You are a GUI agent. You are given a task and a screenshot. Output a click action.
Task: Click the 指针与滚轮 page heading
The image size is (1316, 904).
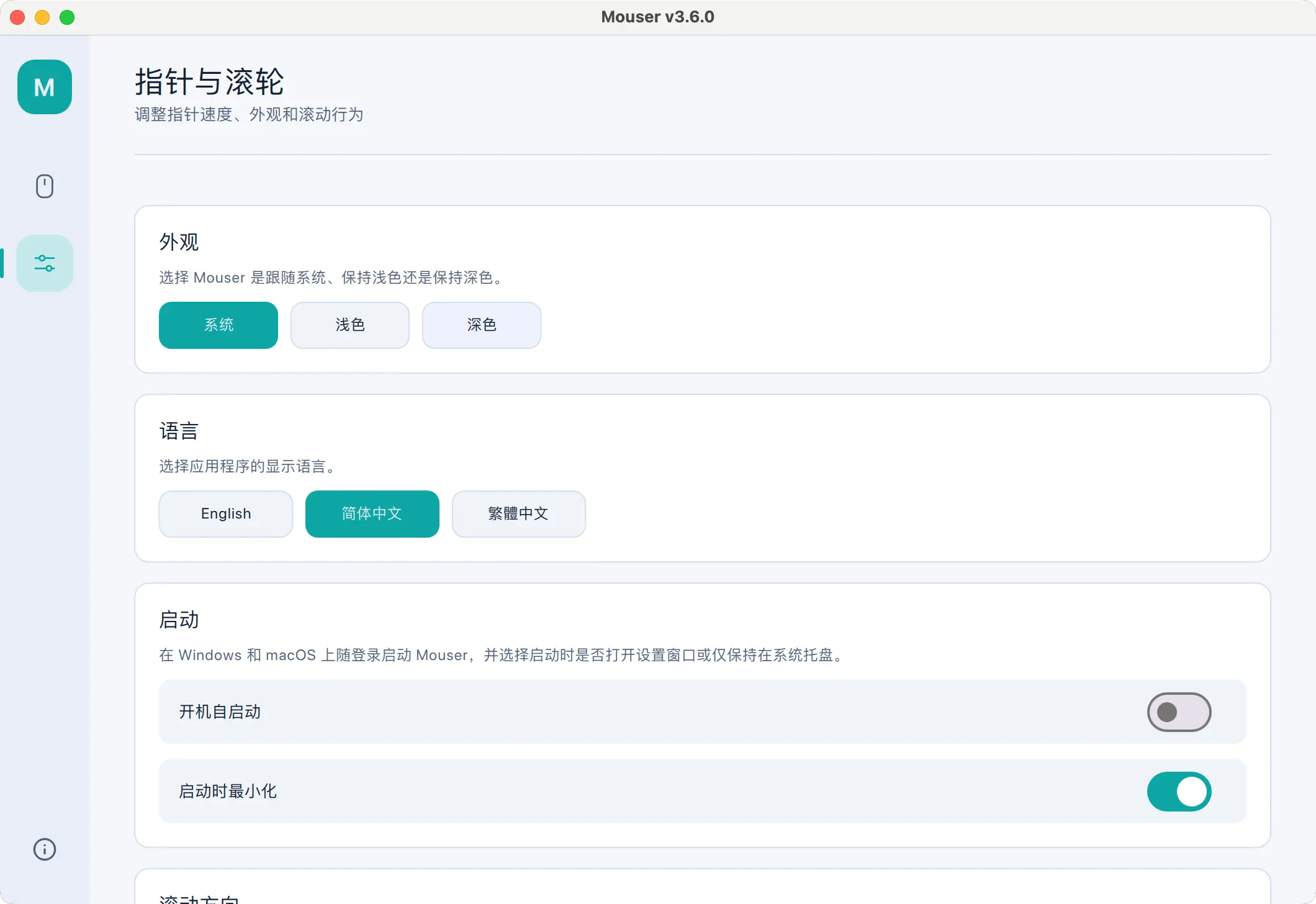tap(209, 82)
